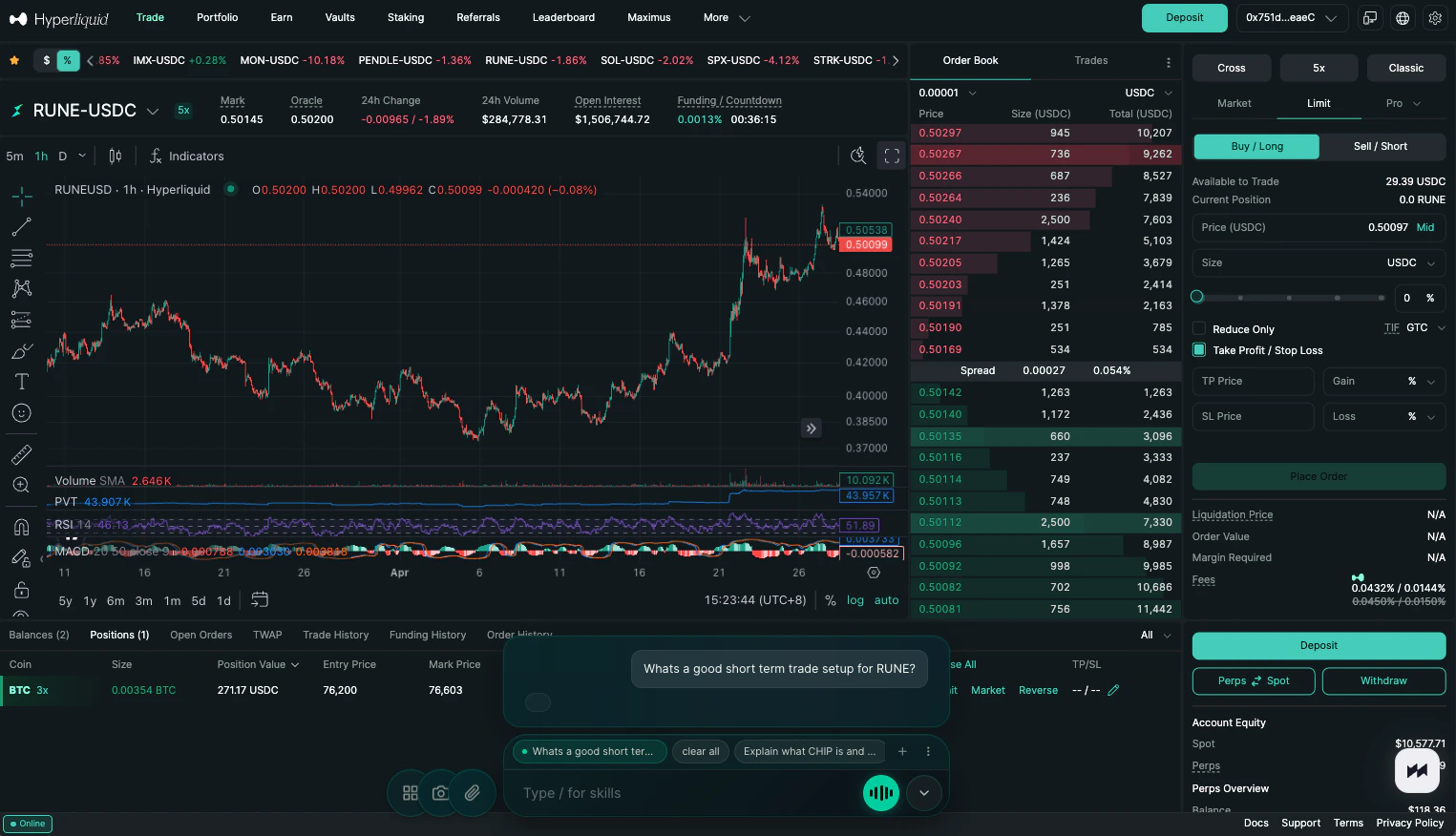Click the clear all chat chip
Screen dimensions: 1456x836
tap(701, 751)
